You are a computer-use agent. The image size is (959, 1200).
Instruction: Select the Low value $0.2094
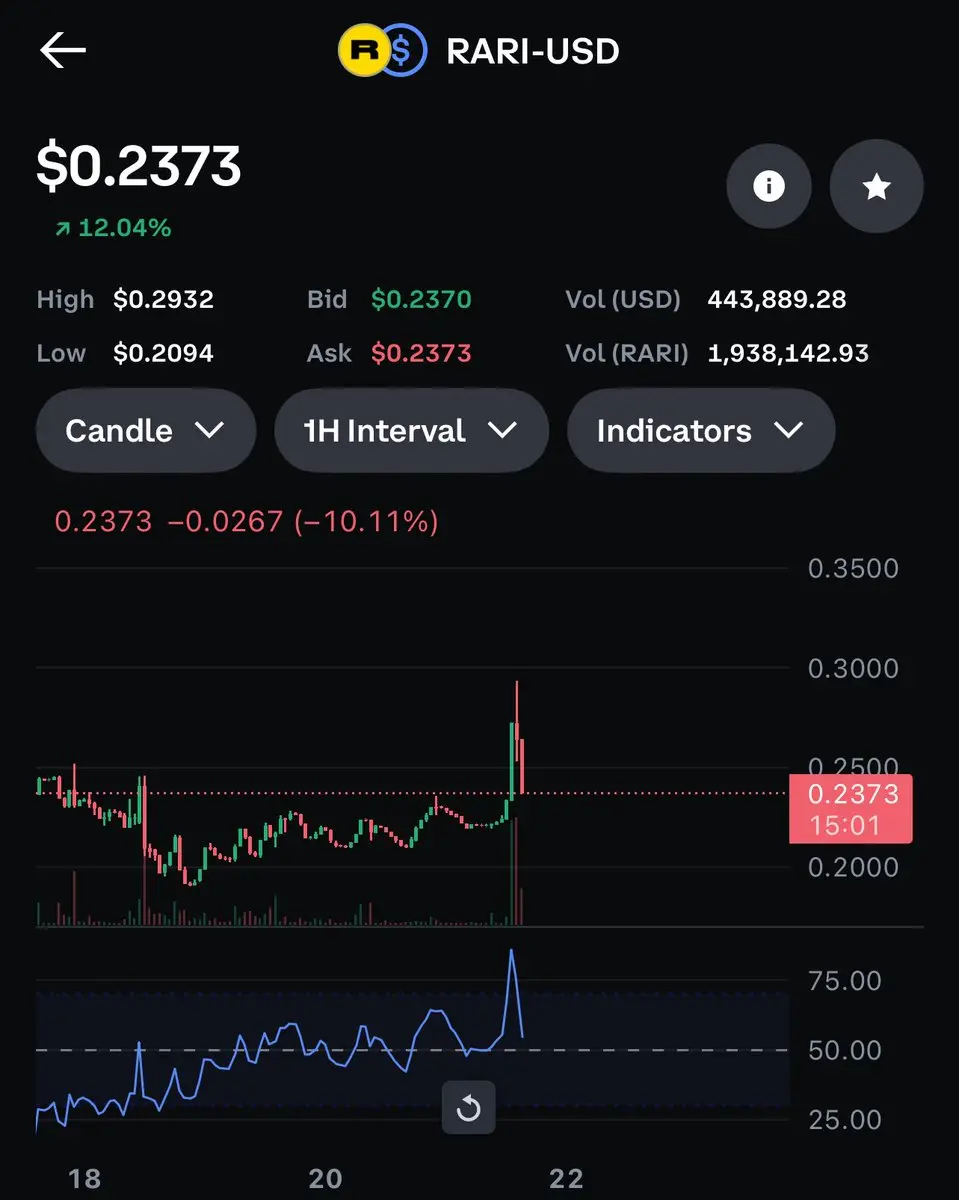pyautogui.click(x=163, y=352)
